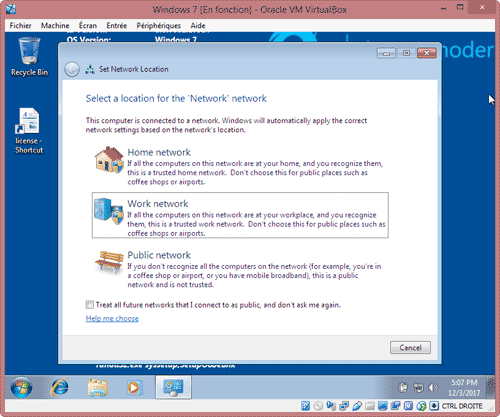Screen dimensions: 500x417
Task: Open the Entrée menu
Action: [x=117, y=26]
